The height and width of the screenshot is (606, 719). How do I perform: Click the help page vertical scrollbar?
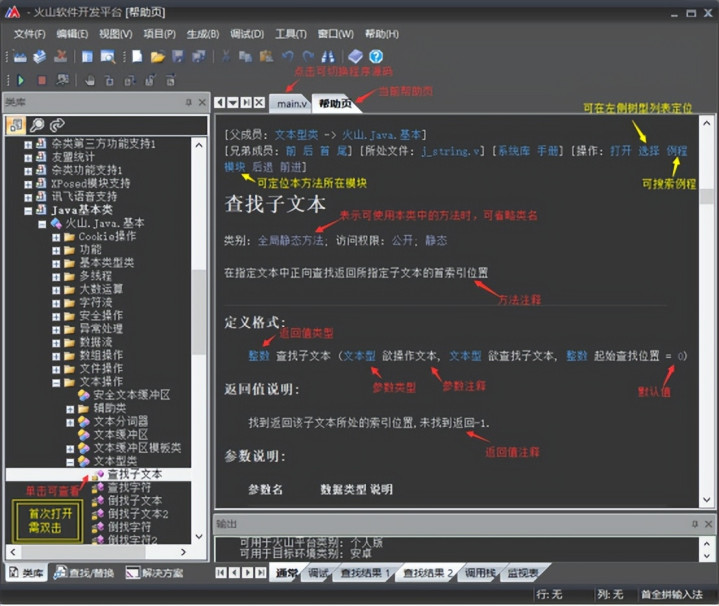[706, 300]
